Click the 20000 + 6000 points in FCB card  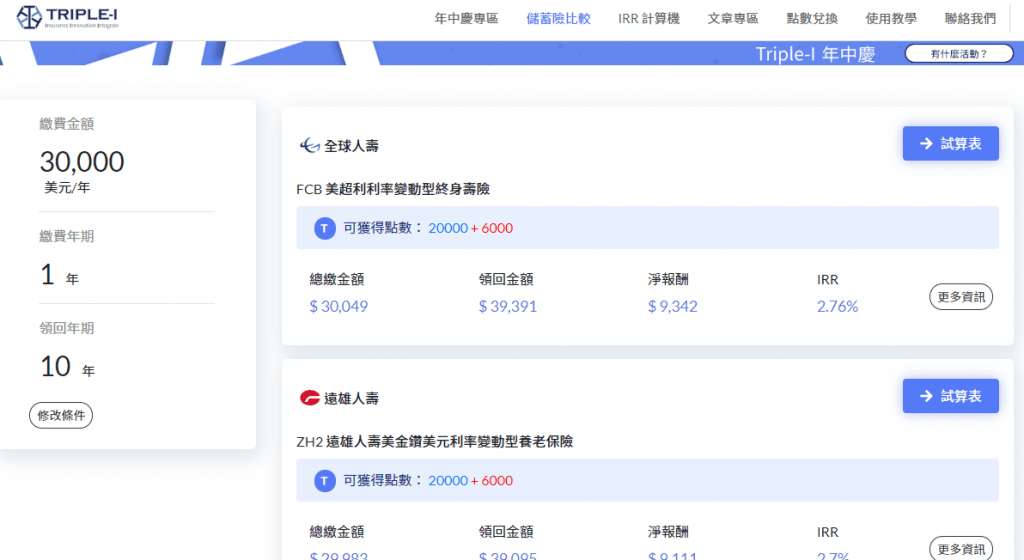(470, 228)
